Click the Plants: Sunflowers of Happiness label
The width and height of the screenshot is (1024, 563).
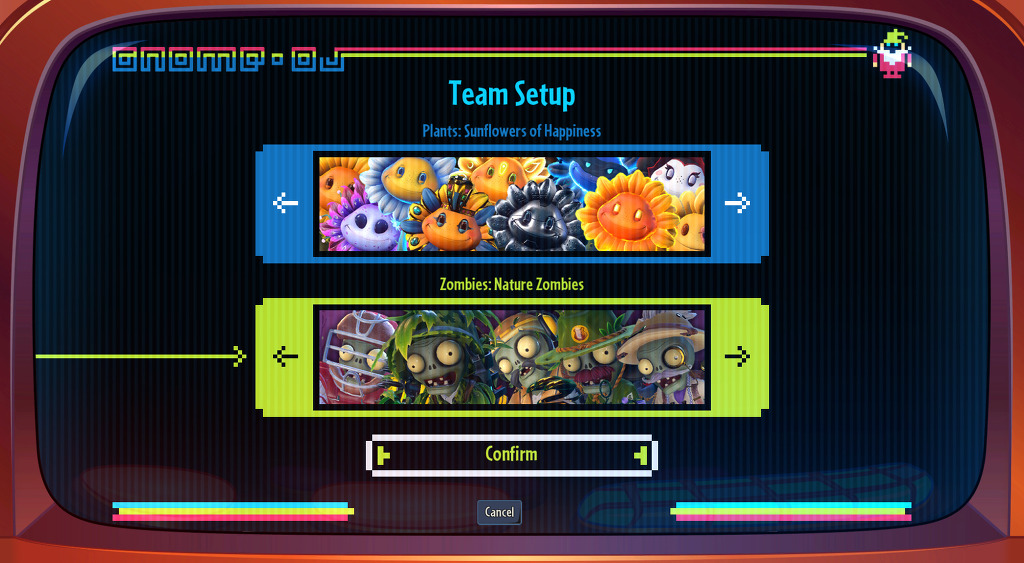511,131
